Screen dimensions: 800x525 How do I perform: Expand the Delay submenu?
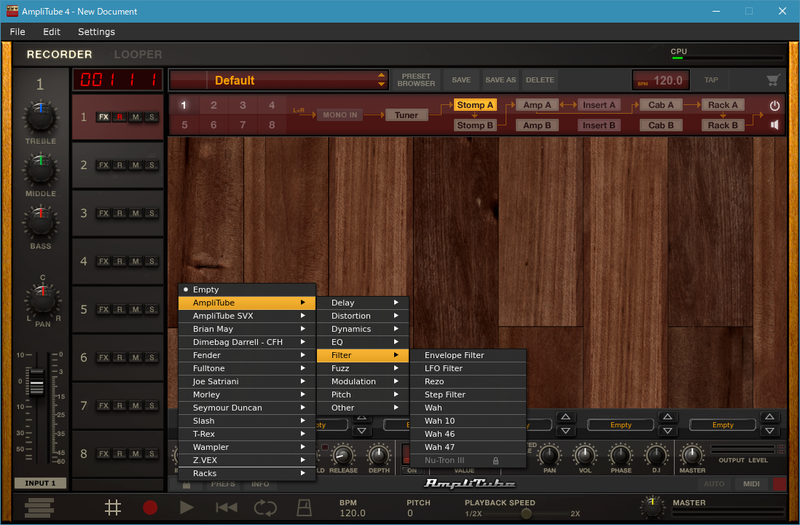point(362,303)
